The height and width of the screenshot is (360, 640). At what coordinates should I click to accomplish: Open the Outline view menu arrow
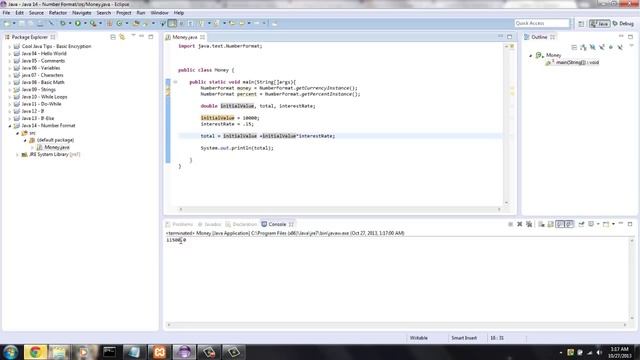click(631, 46)
